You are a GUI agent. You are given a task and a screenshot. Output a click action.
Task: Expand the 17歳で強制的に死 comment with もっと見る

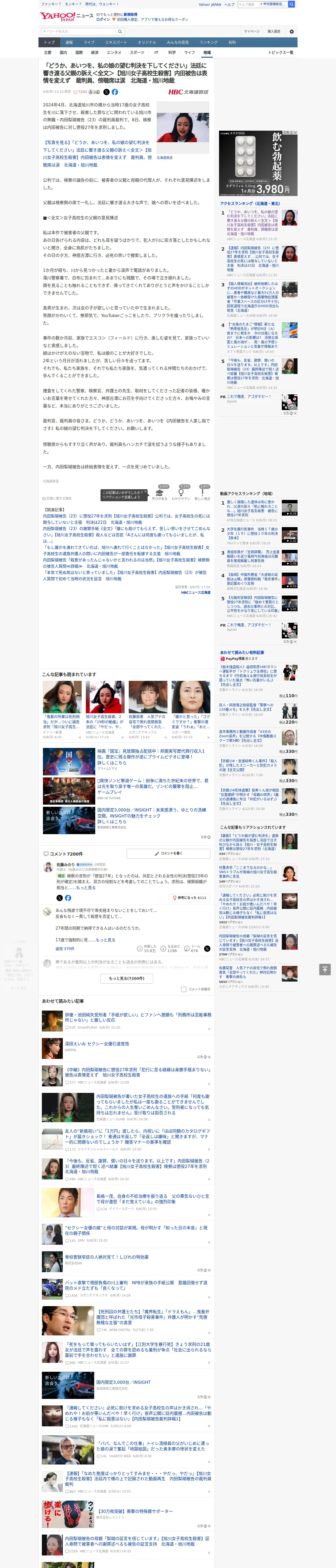pos(106,940)
